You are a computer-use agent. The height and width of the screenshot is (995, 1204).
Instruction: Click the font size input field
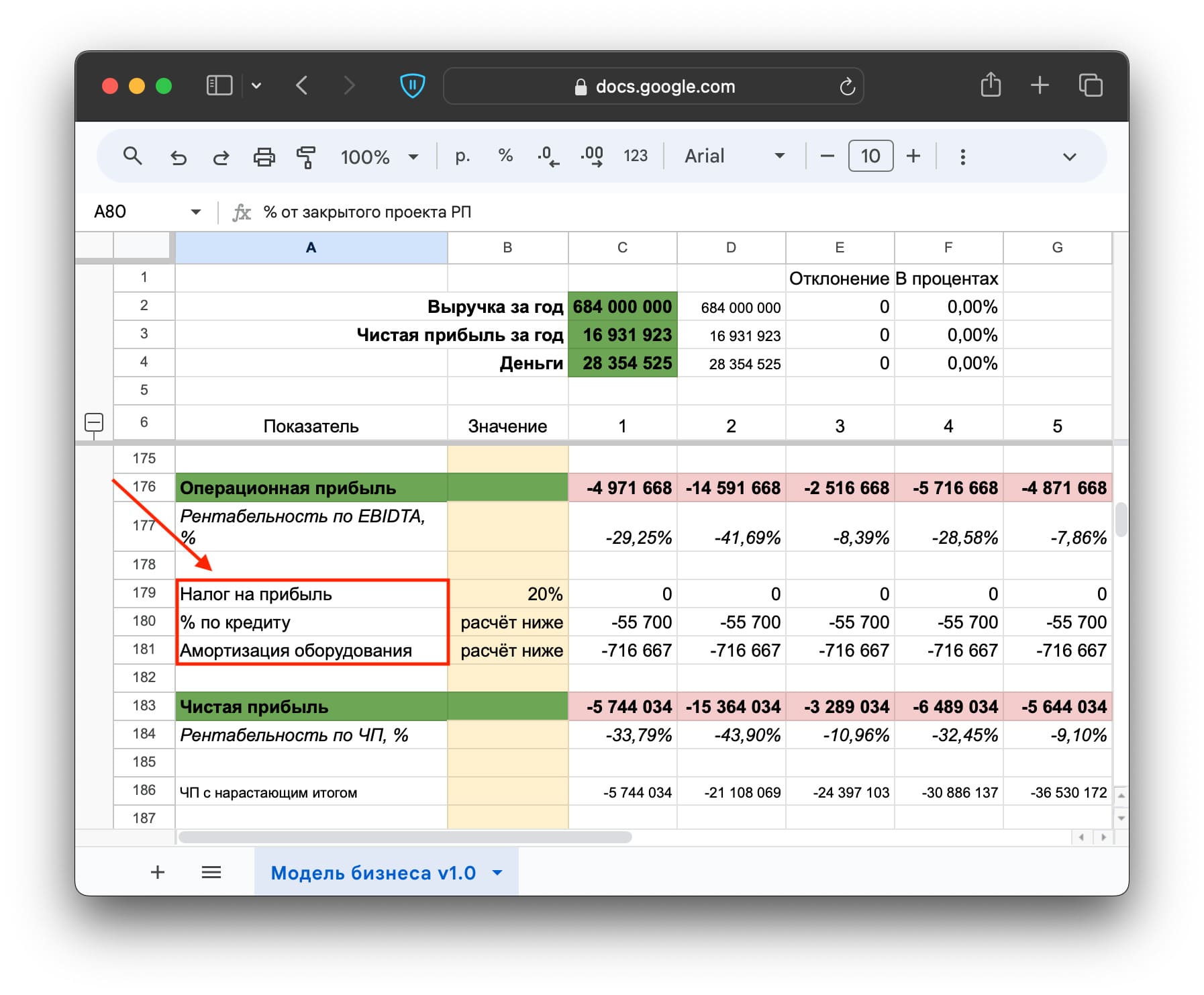(x=870, y=156)
